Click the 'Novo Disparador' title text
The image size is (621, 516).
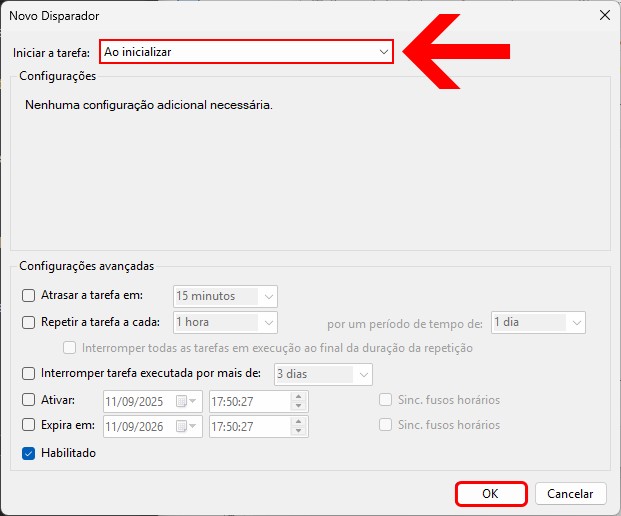[x=54, y=16]
